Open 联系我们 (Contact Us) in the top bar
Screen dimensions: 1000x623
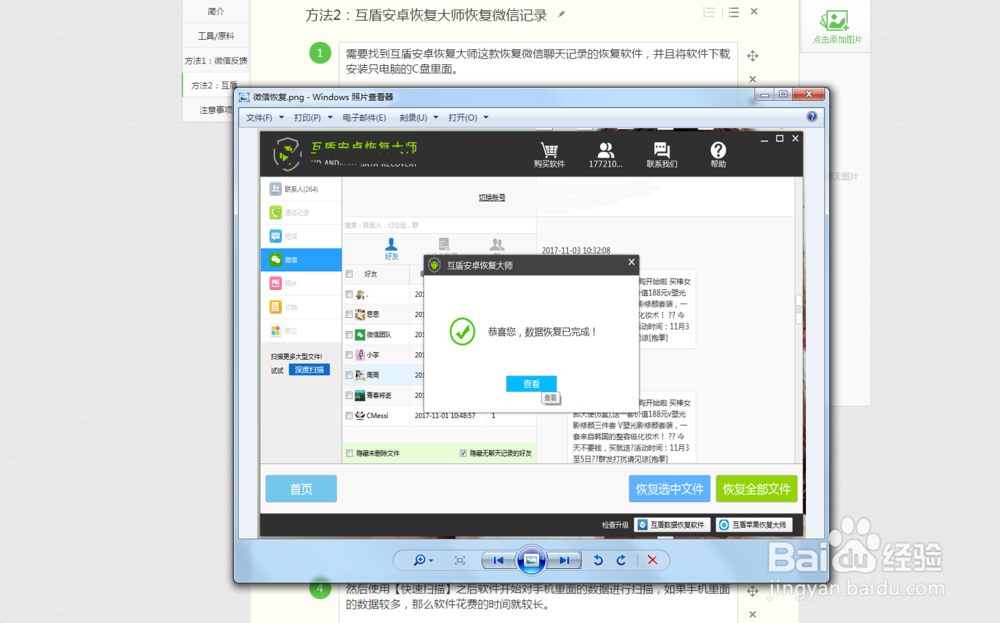[x=661, y=152]
